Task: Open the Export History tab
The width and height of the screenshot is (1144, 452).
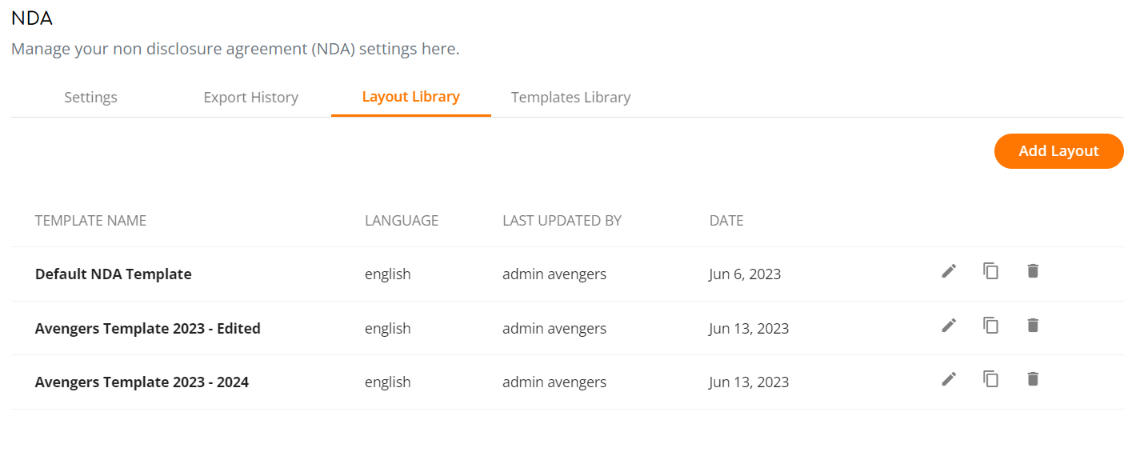Action: (x=251, y=97)
